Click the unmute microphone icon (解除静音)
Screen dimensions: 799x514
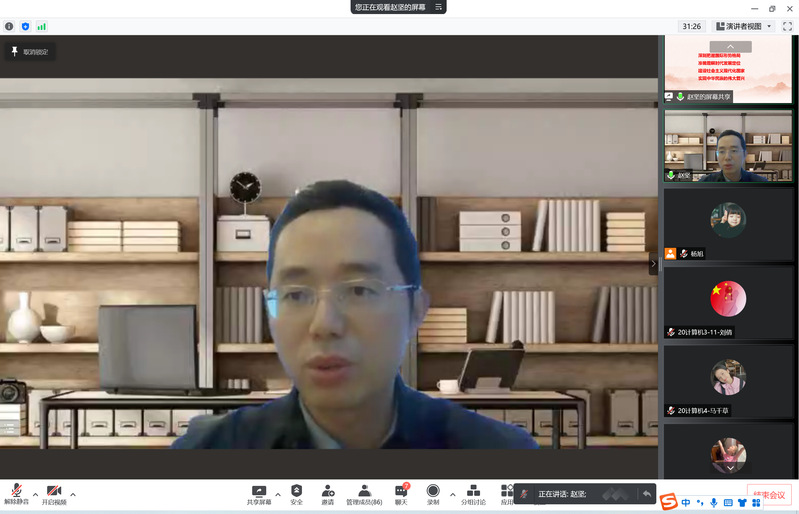(17, 492)
